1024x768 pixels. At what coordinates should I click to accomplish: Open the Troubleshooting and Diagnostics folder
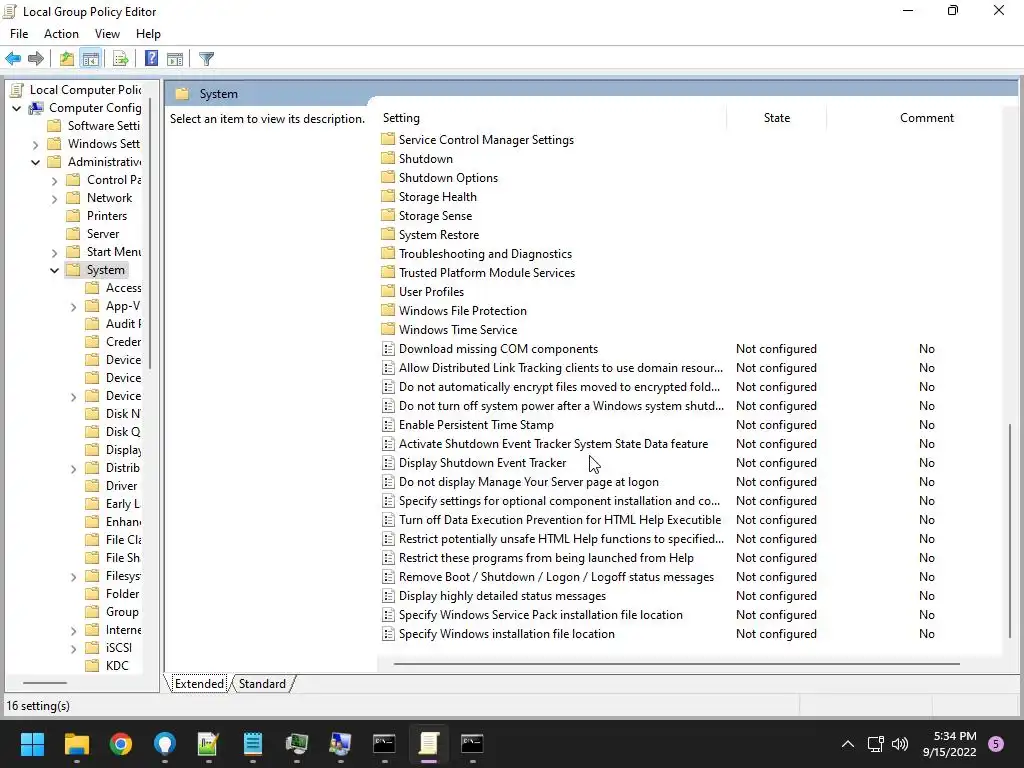[485, 253]
